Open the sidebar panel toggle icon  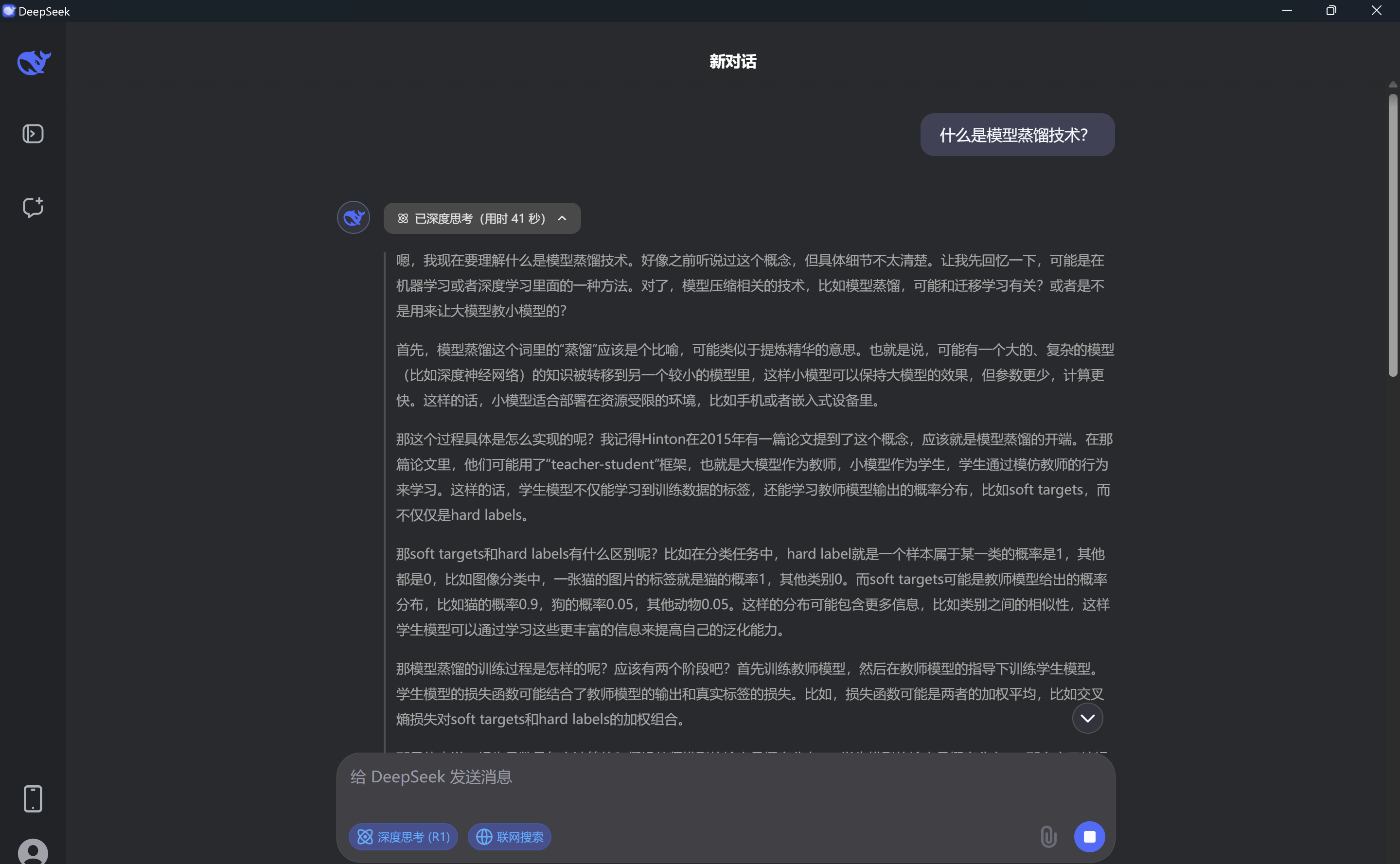[33, 134]
